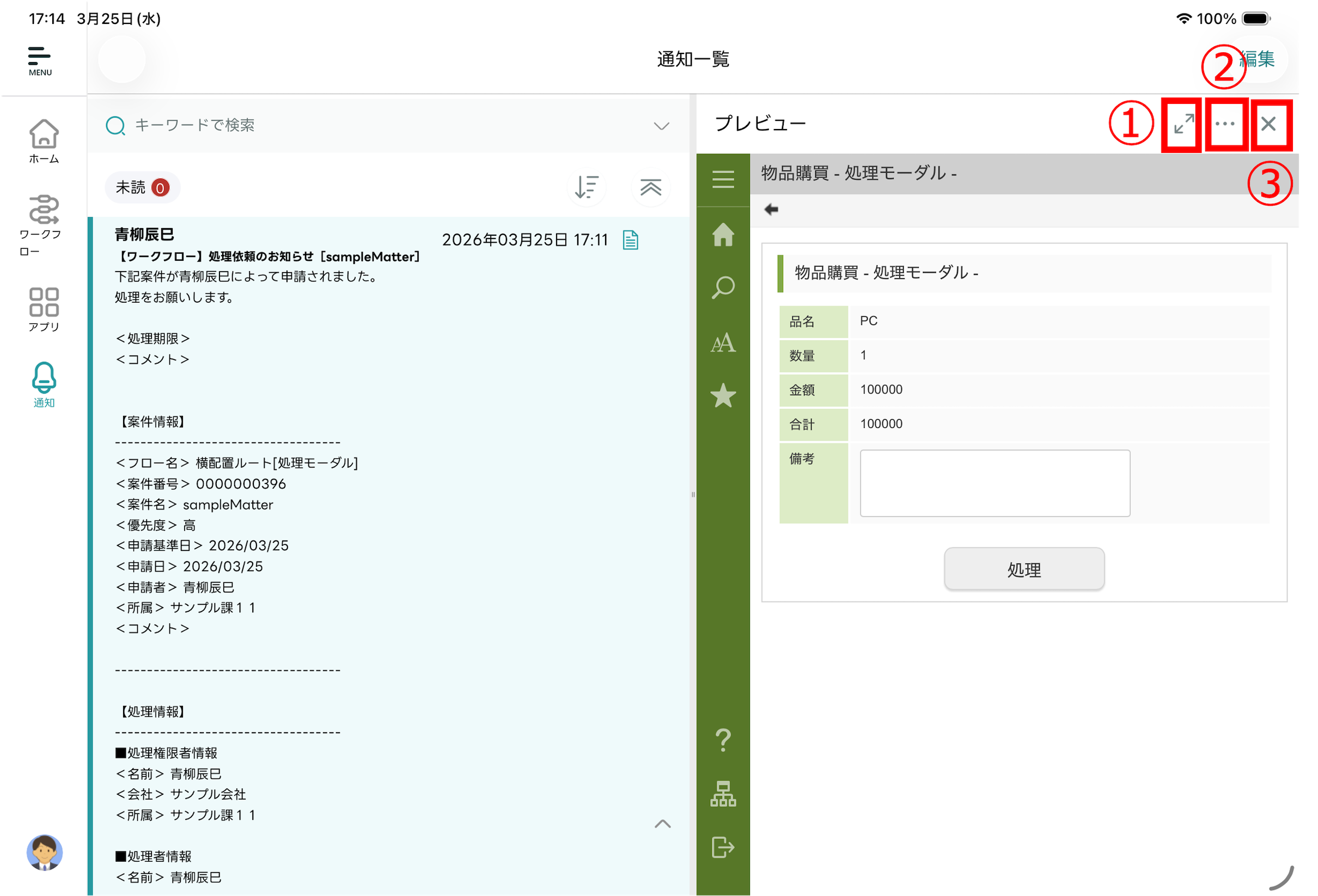The width and height of the screenshot is (1318, 896).
Task: Change notification sort order with the sort icon
Action: click(x=587, y=187)
